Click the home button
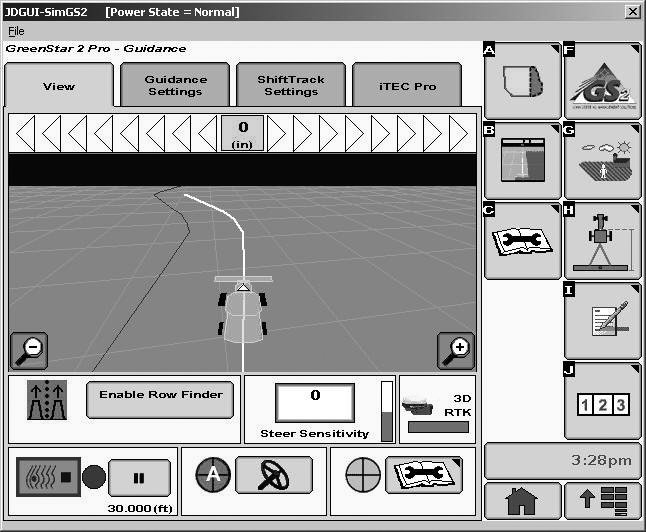This screenshot has height=532, width=646. click(x=522, y=502)
